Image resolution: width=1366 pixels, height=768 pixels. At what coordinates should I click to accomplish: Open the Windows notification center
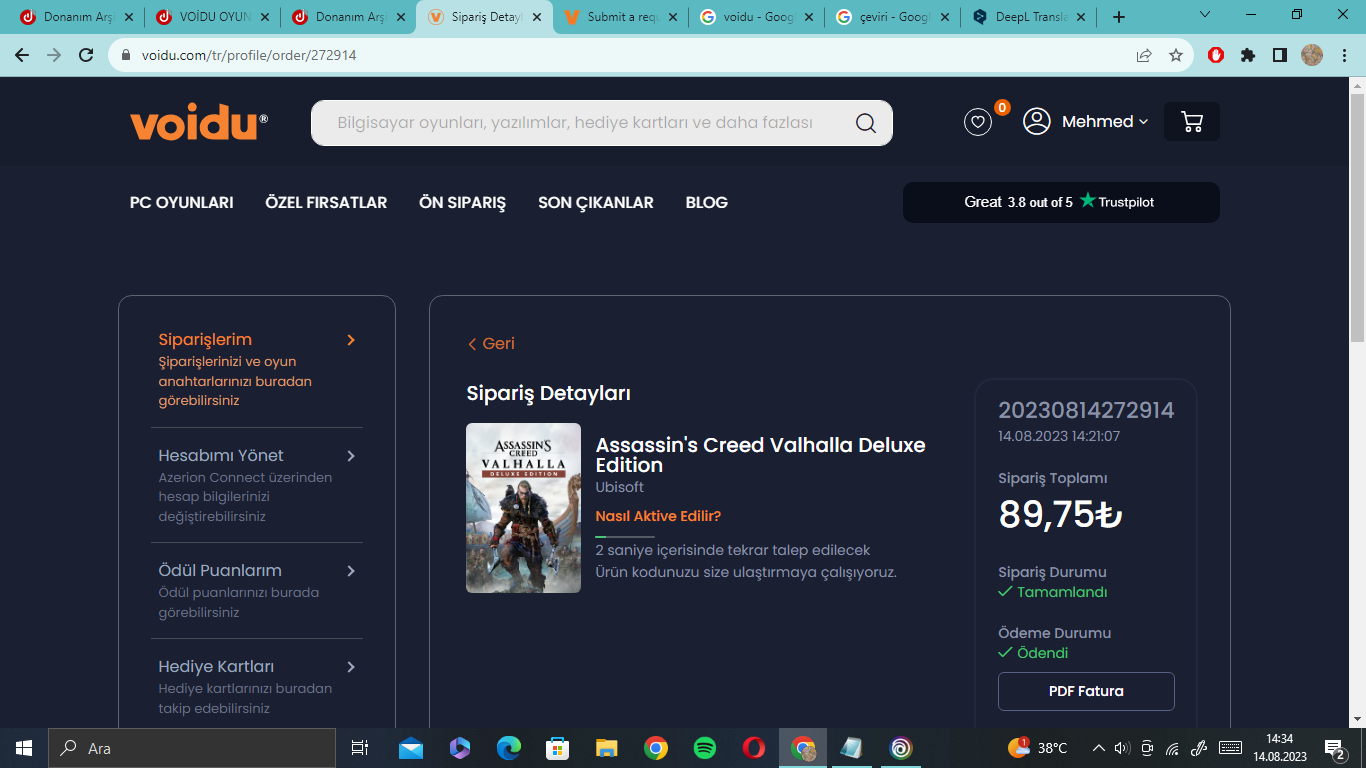pyautogui.click(x=1334, y=748)
